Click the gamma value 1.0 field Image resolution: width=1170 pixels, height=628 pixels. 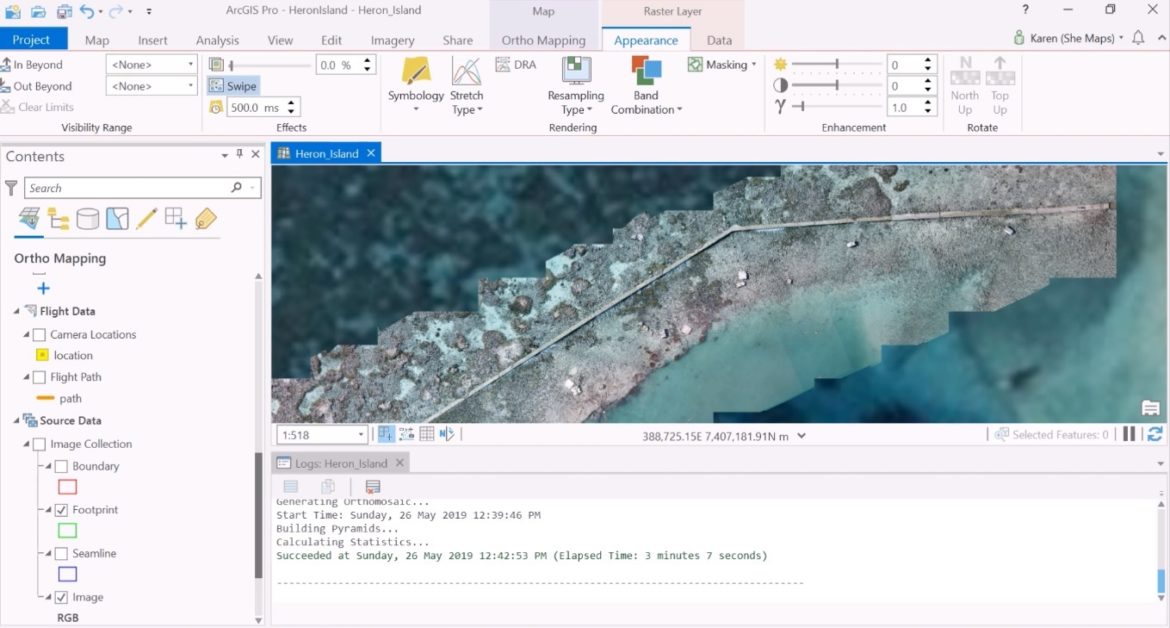904,107
